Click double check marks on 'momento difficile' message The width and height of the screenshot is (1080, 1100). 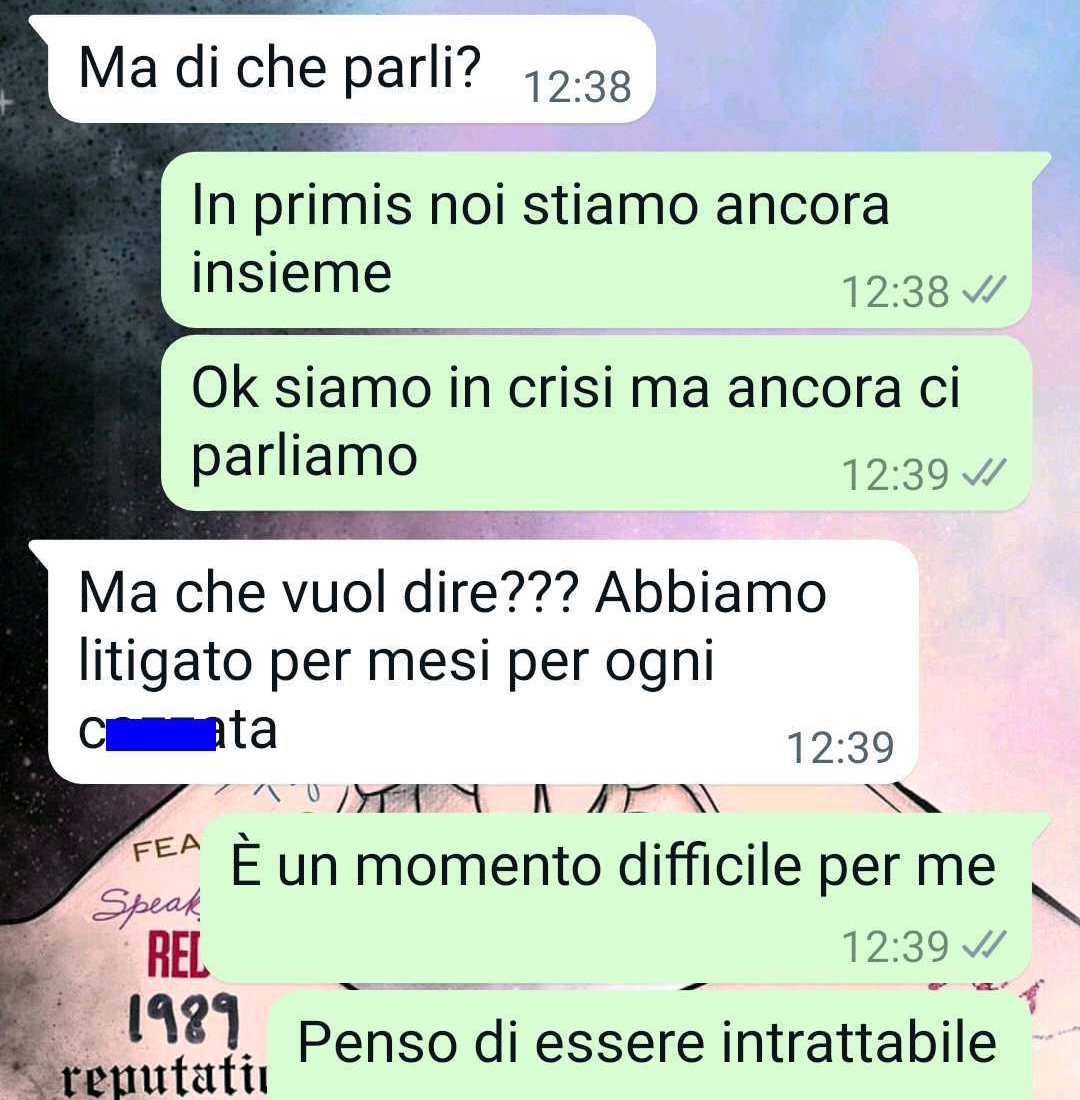[984, 944]
